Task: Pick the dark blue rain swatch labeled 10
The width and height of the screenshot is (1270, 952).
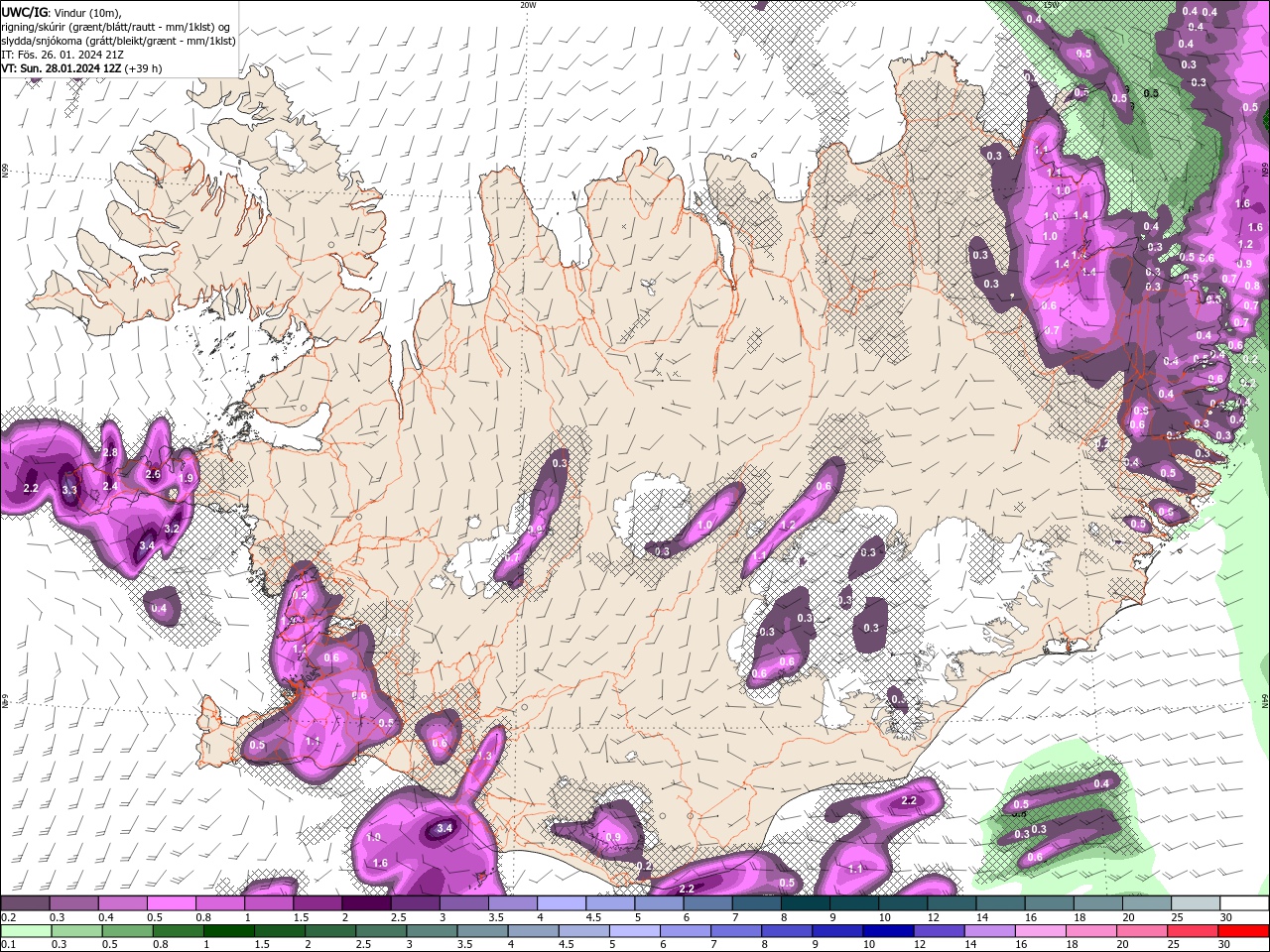Action: click(886, 931)
